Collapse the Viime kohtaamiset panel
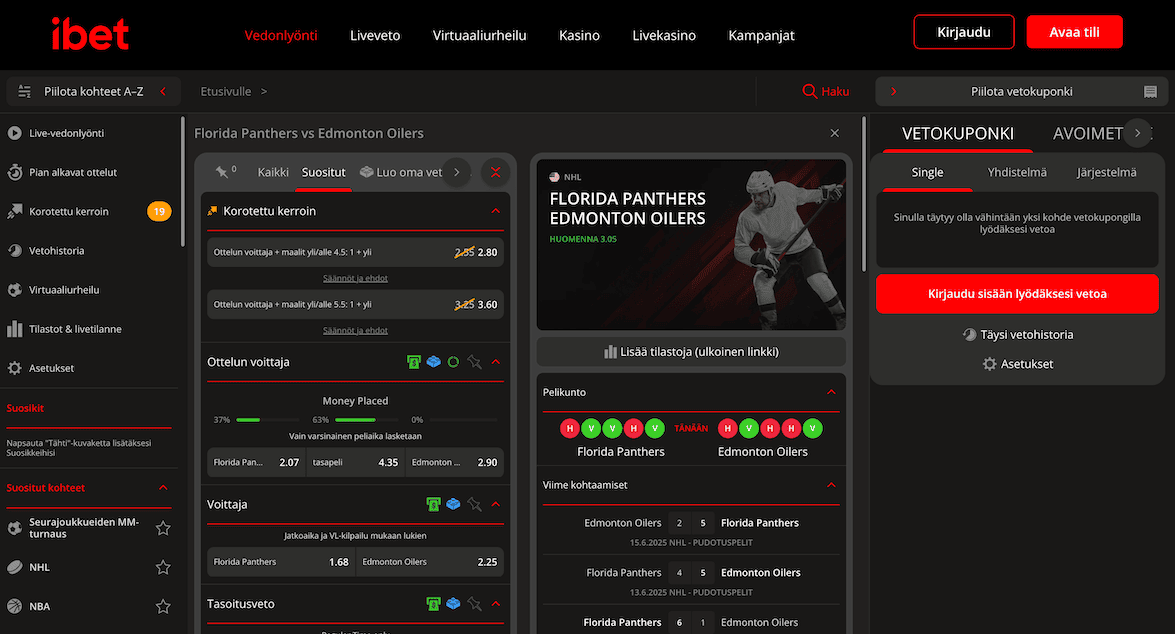The height and width of the screenshot is (634, 1175). pyautogui.click(x=831, y=485)
